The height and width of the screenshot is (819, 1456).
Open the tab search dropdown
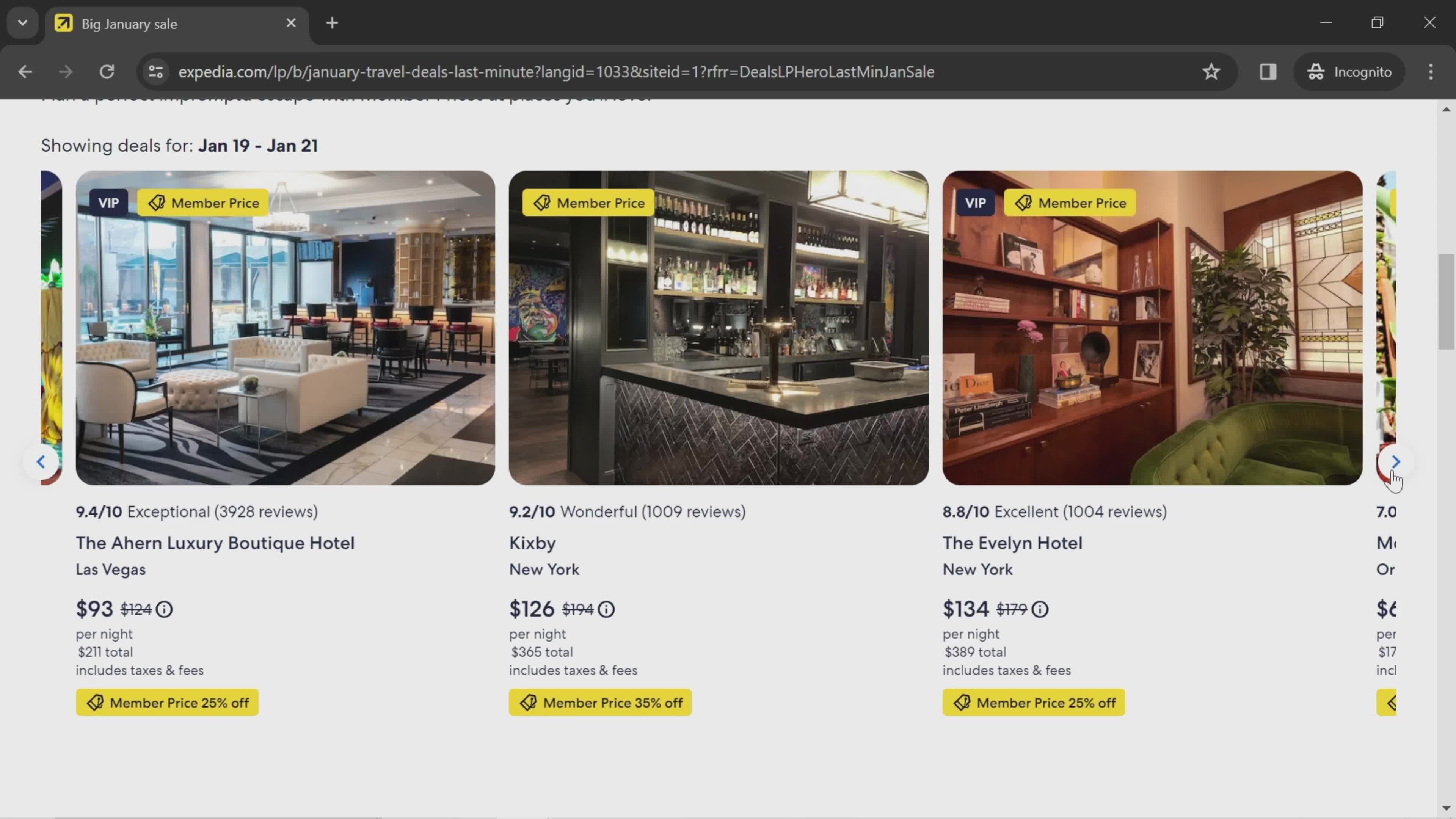click(23, 23)
